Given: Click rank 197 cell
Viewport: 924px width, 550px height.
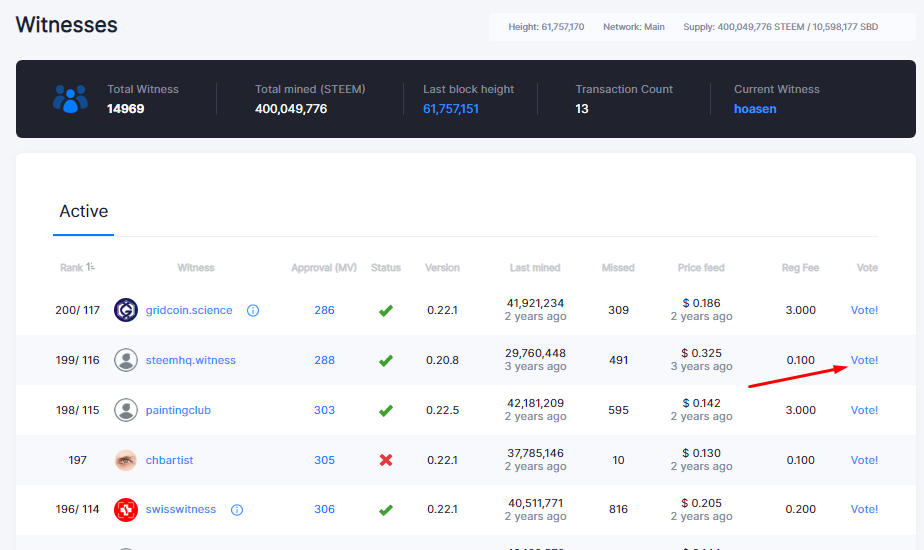Looking at the screenshot, I should [78, 460].
